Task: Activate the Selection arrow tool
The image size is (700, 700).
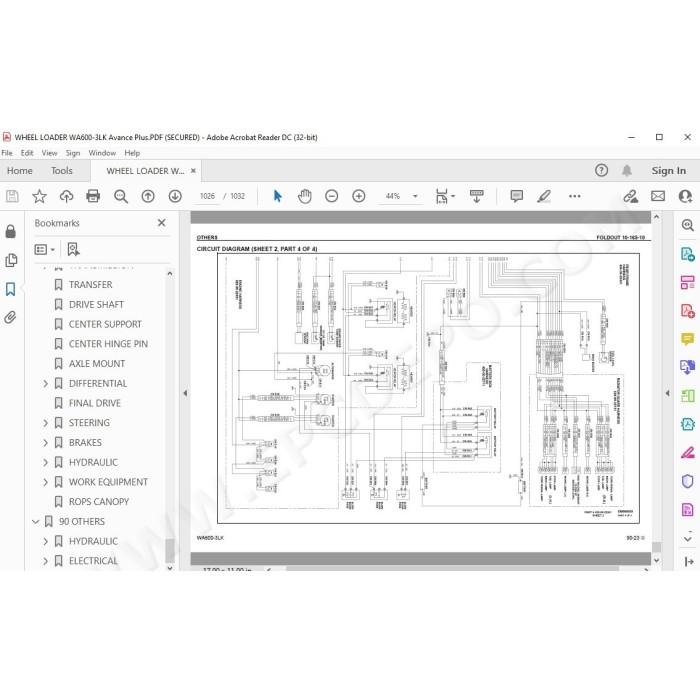Action: click(x=277, y=196)
